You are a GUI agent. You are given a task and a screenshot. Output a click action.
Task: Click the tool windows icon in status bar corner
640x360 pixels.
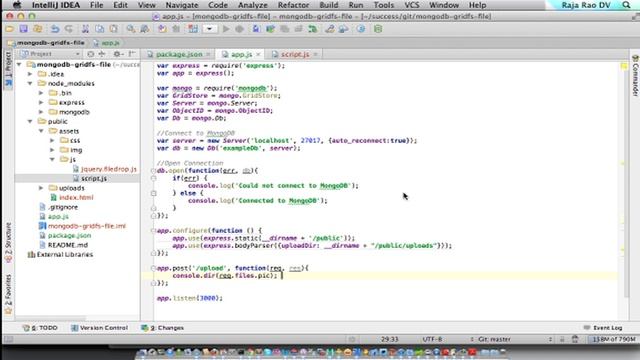coord(8,339)
